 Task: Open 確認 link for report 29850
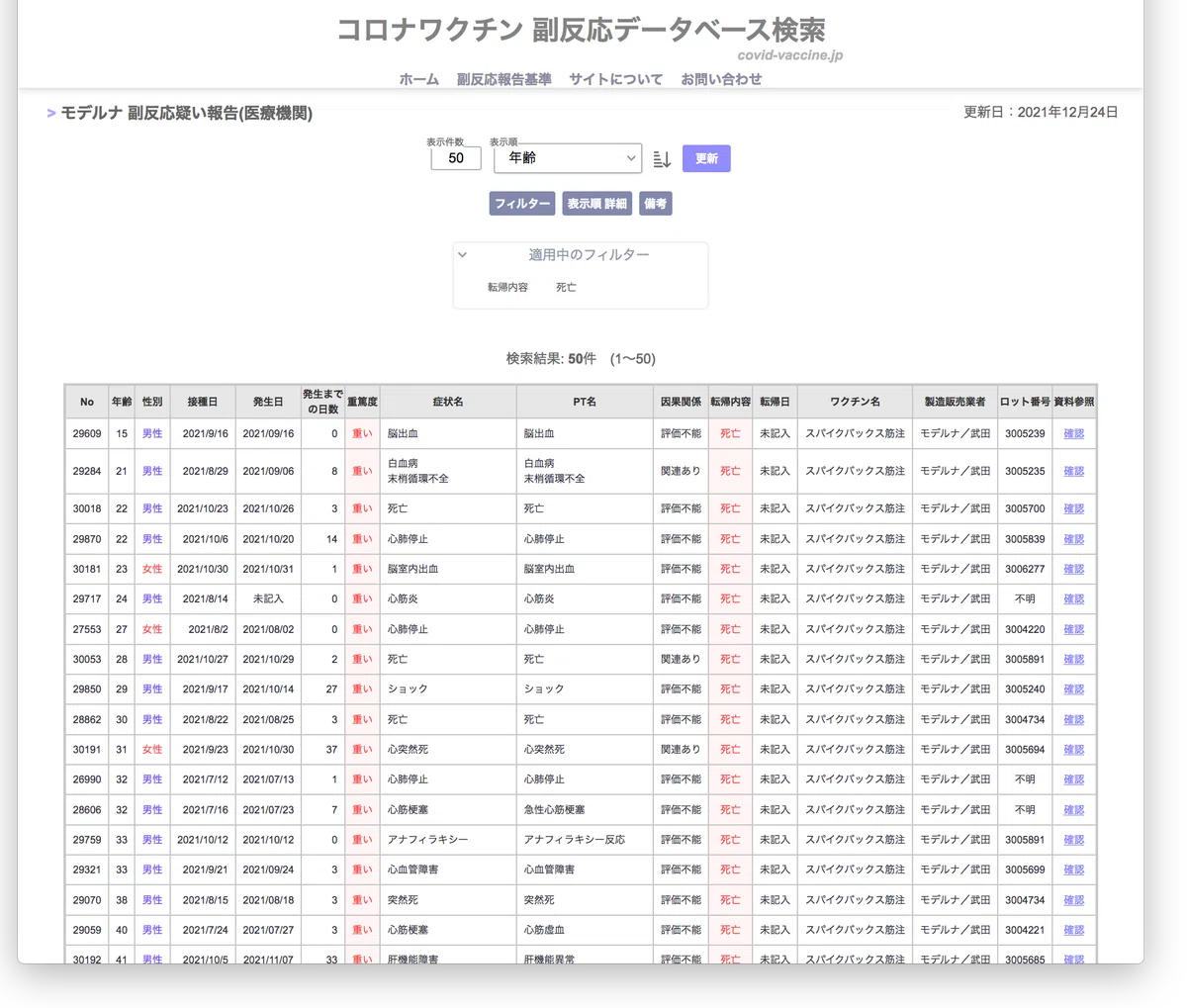(1073, 688)
